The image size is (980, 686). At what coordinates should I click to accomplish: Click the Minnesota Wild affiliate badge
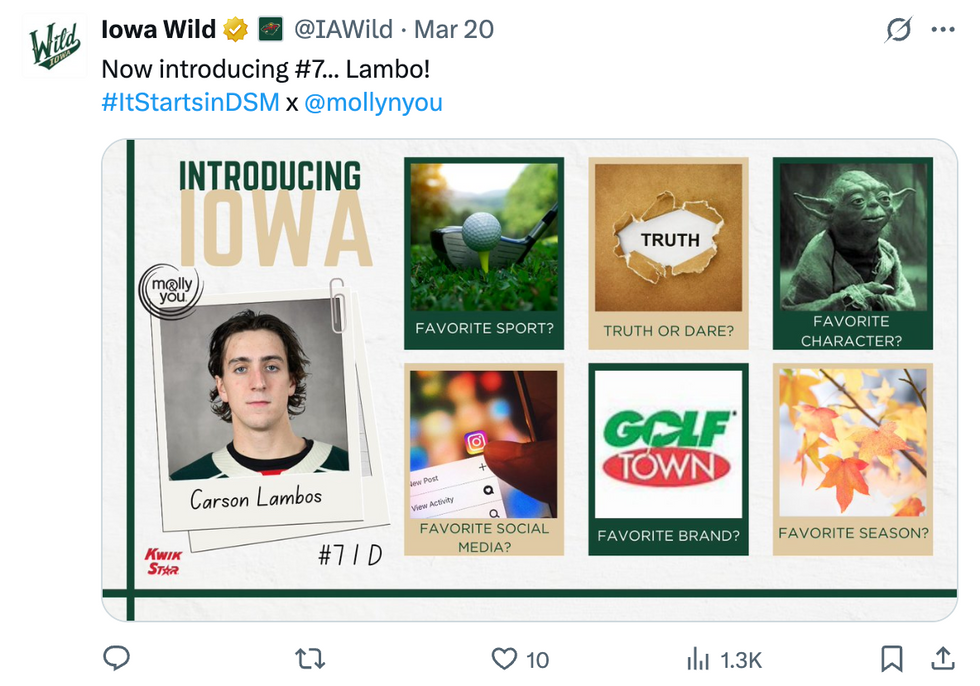[270, 30]
